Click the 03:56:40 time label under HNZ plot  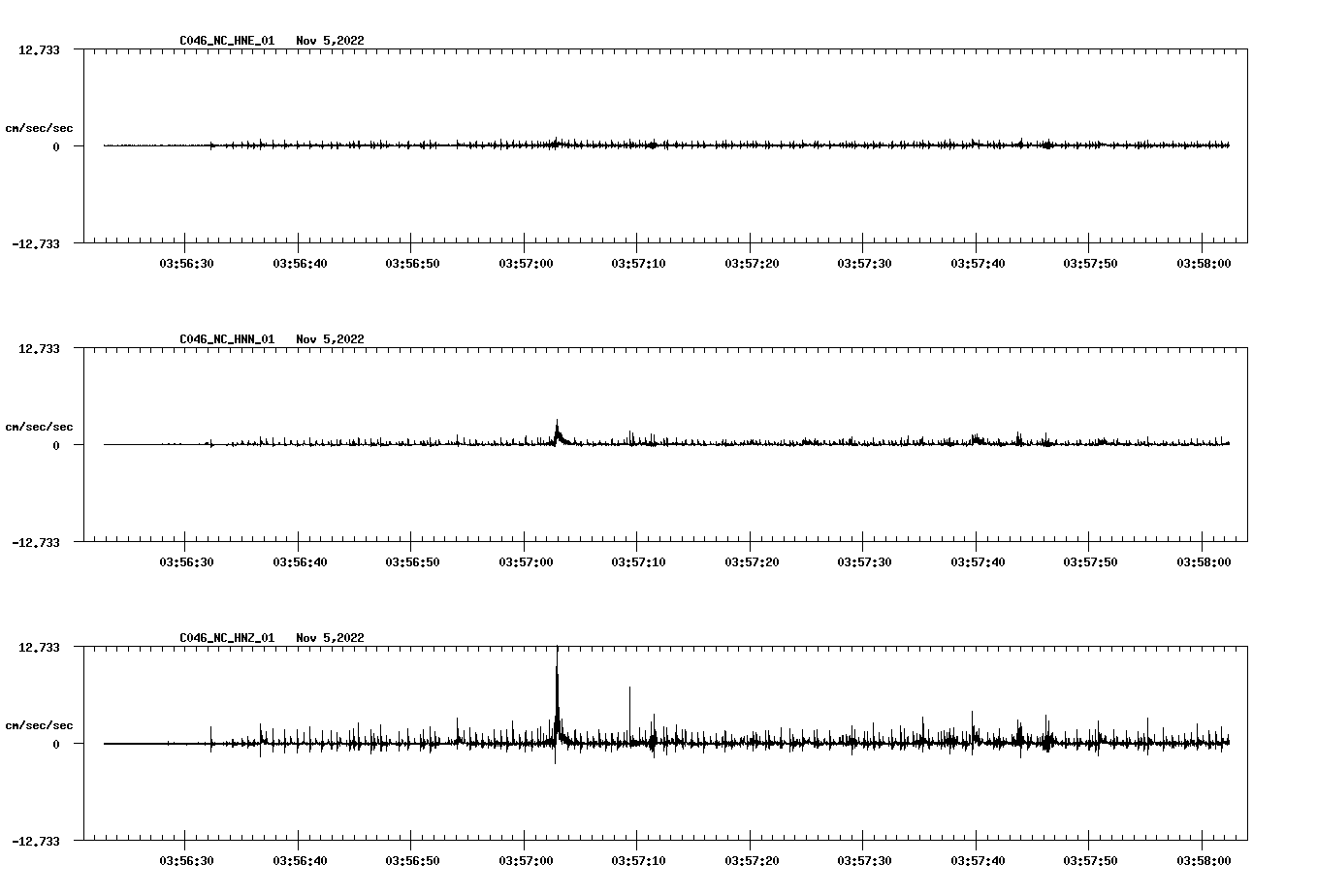click(300, 861)
